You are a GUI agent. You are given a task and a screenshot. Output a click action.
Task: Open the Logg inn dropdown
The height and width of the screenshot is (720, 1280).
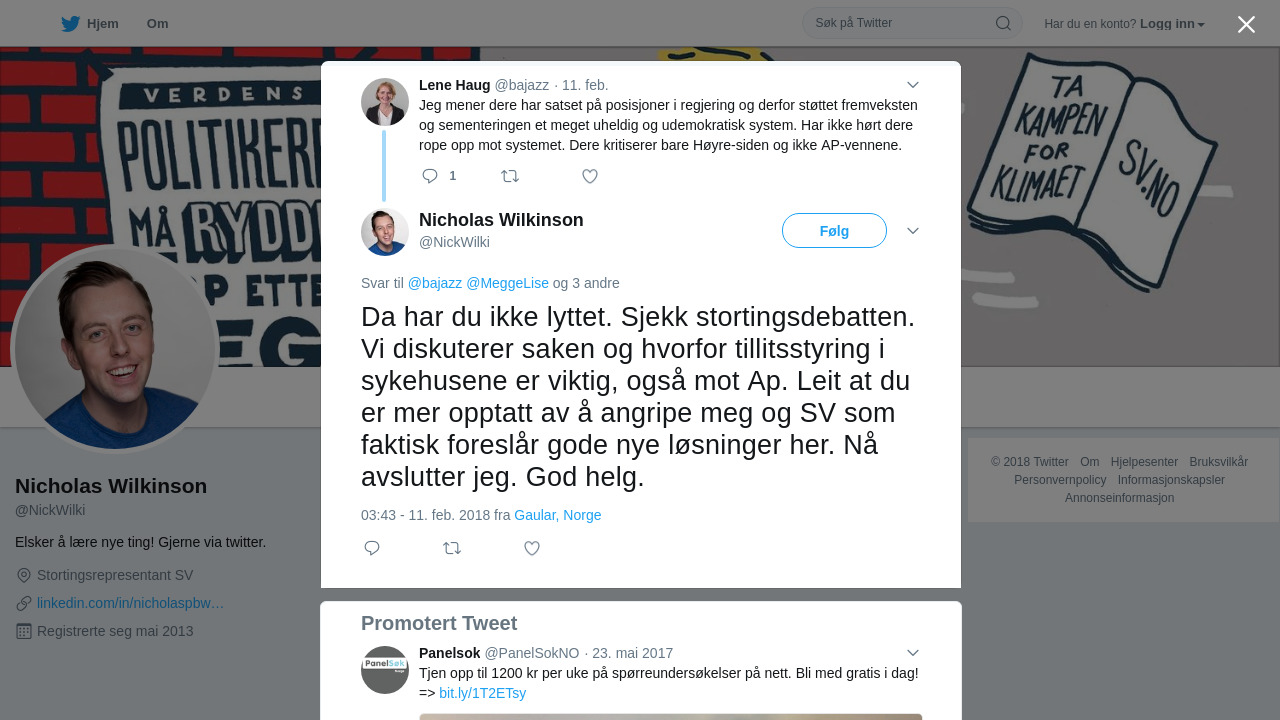click(x=1172, y=24)
